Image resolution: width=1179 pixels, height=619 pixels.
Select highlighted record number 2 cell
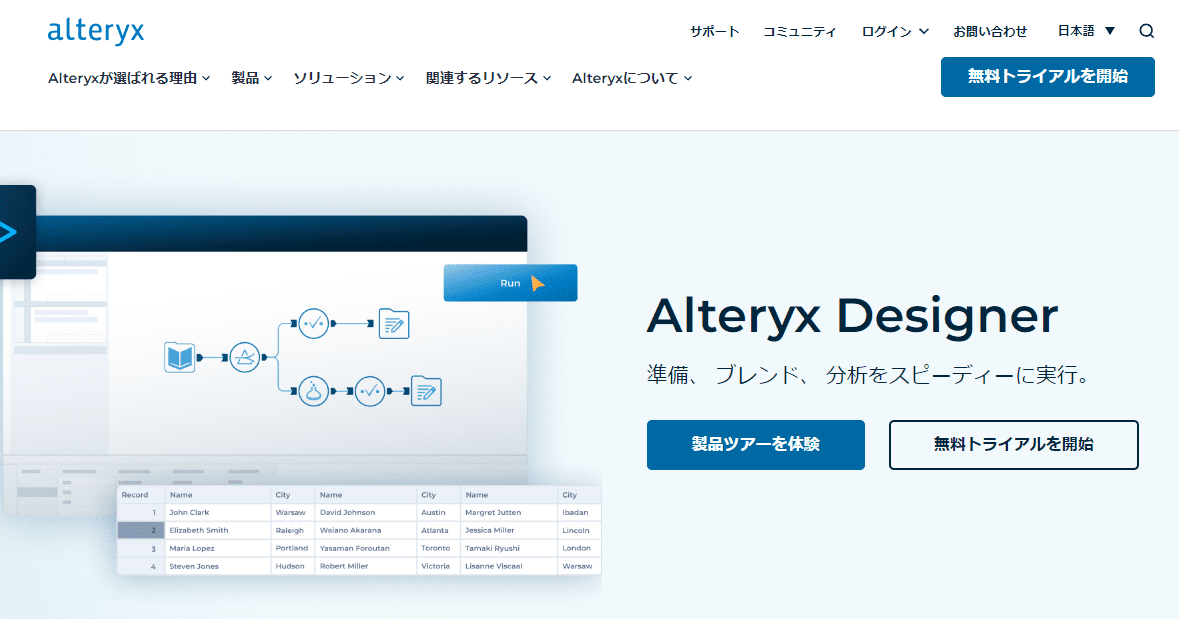[141, 530]
